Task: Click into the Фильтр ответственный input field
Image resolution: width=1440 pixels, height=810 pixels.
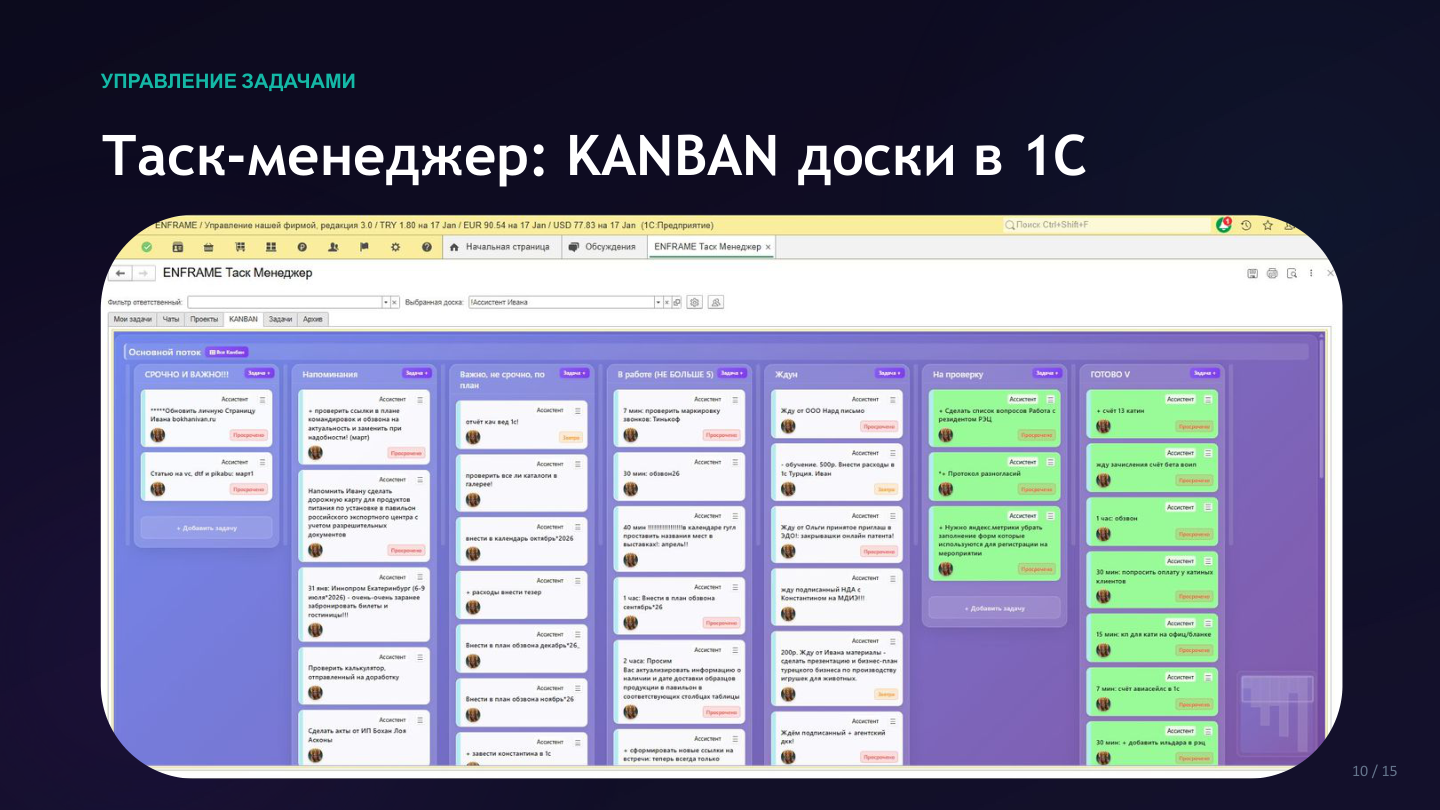Action: [x=284, y=302]
